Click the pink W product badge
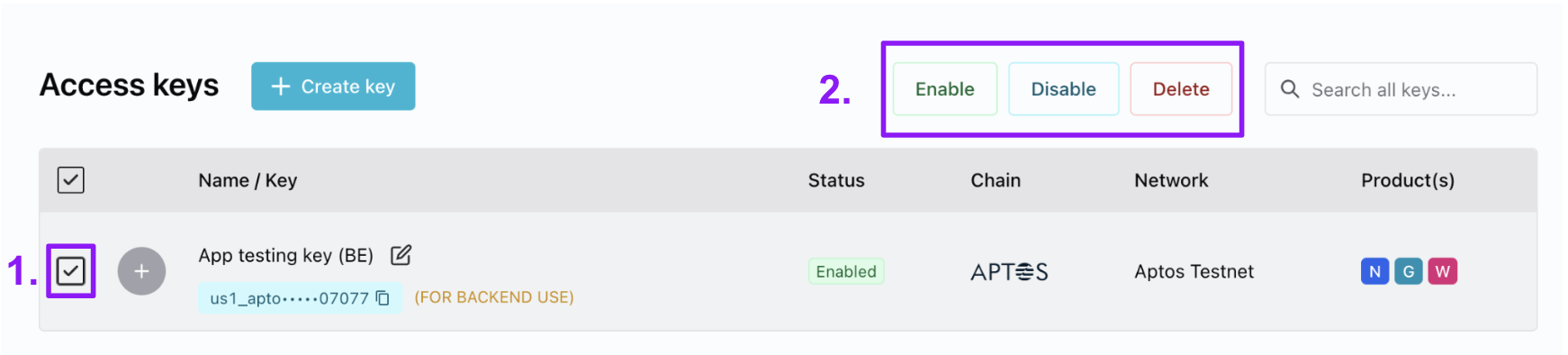Viewport: 1568px width, 355px height. (x=1443, y=271)
